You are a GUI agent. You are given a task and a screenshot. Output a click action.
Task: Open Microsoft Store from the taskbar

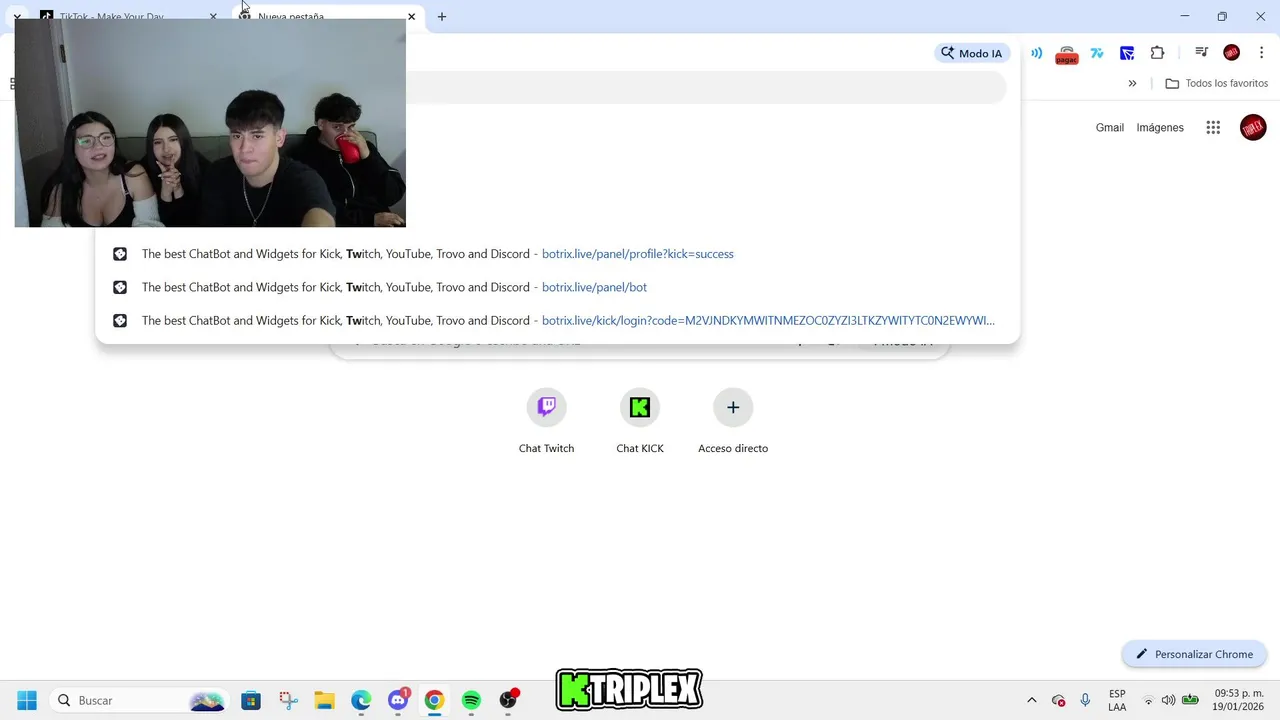point(251,700)
